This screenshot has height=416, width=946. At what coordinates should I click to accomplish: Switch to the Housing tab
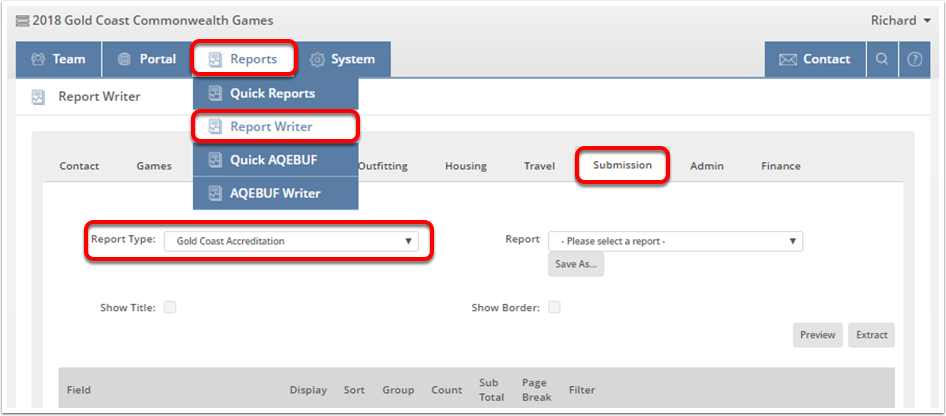click(466, 166)
